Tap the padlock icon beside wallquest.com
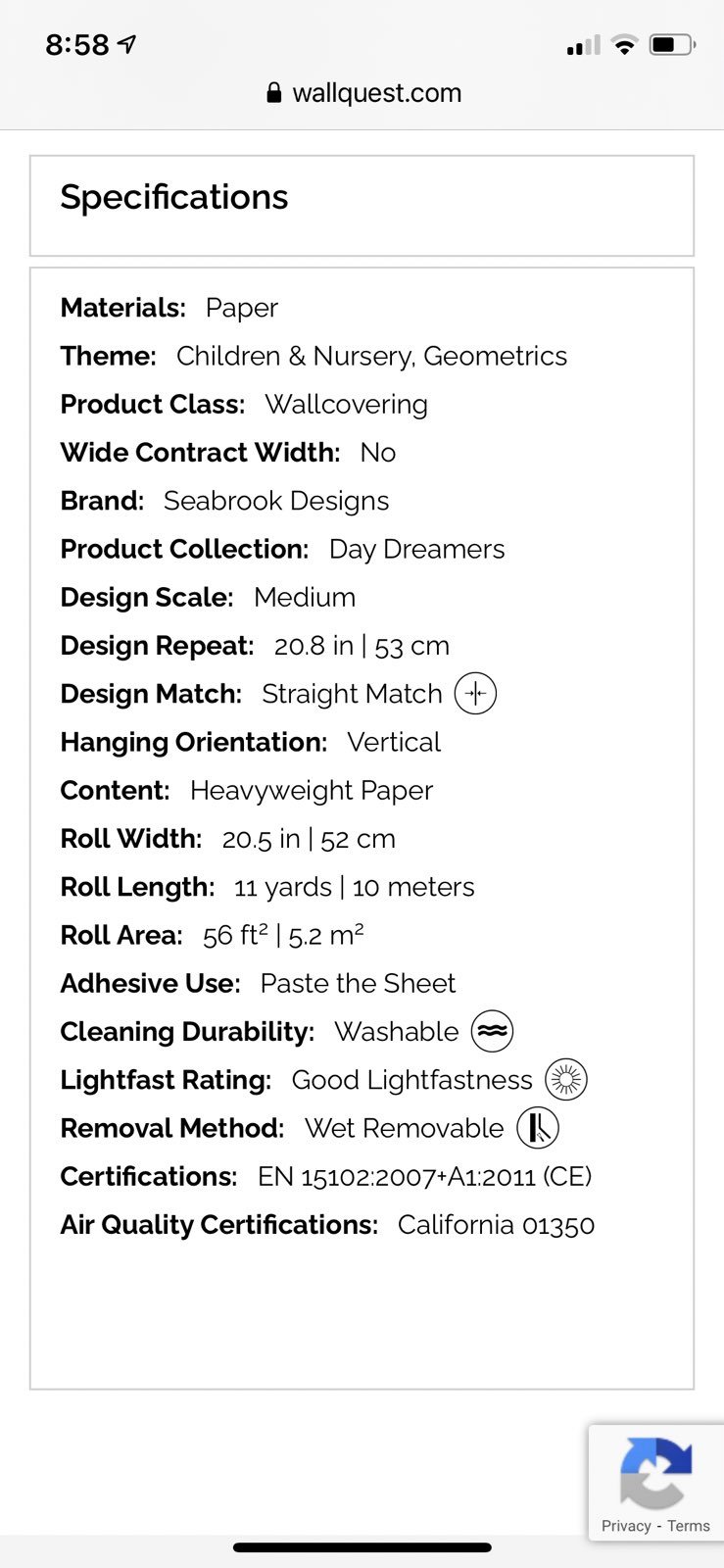The height and width of the screenshot is (1568, 724). click(x=274, y=93)
